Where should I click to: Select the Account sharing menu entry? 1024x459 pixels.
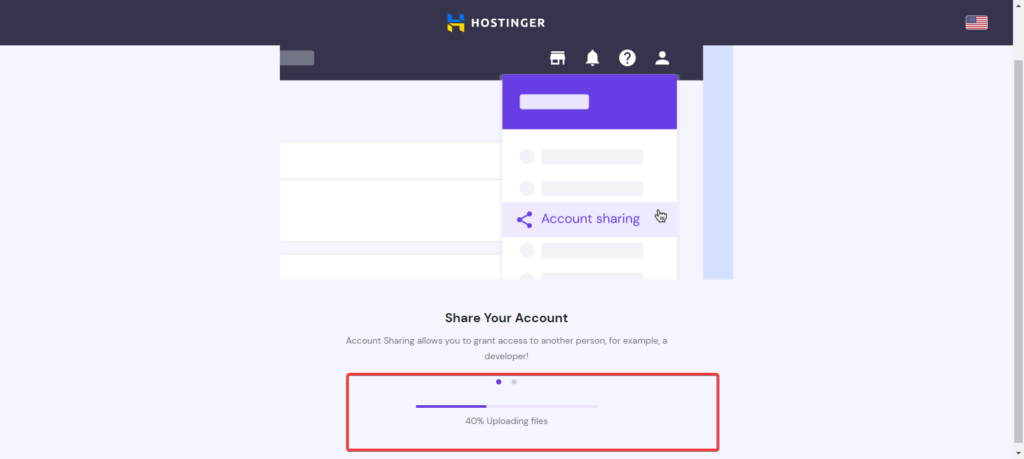pos(589,219)
